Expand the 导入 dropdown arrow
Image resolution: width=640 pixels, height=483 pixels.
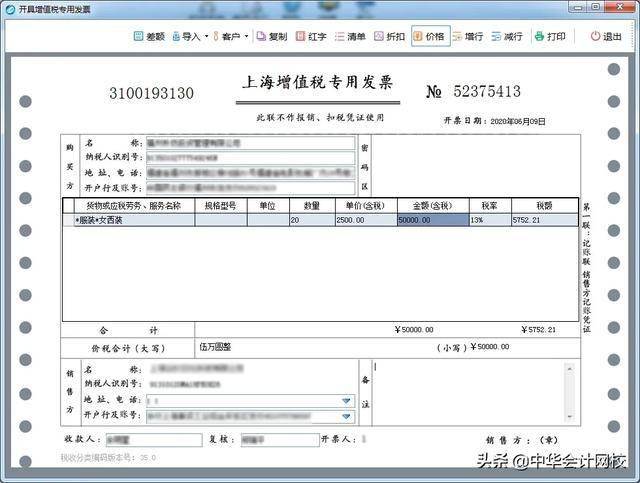click(x=206, y=36)
